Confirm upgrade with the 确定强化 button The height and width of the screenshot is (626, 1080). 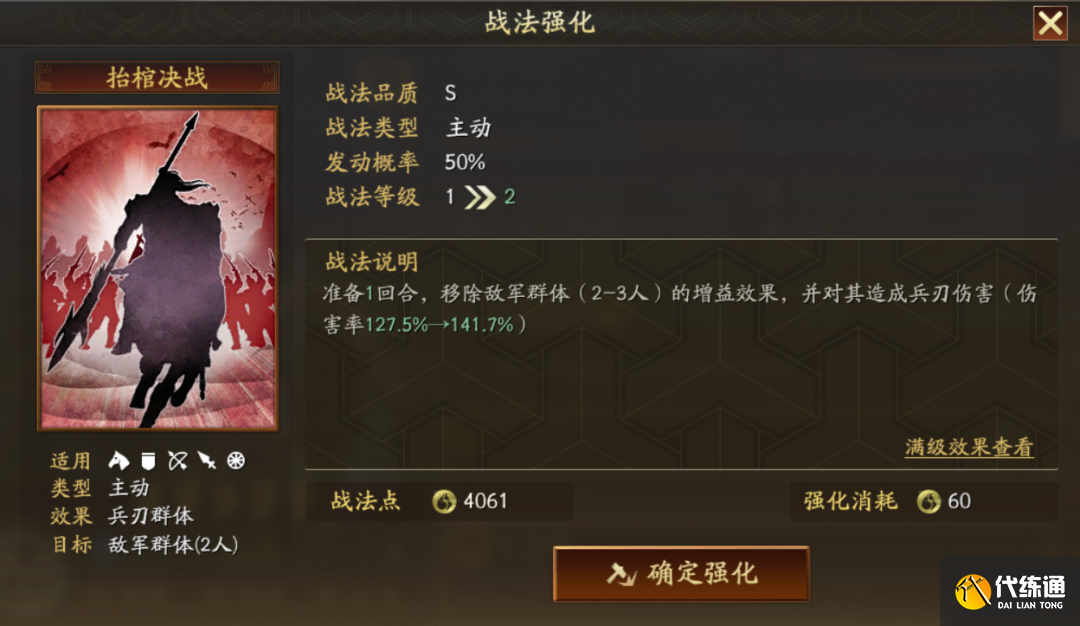point(681,574)
